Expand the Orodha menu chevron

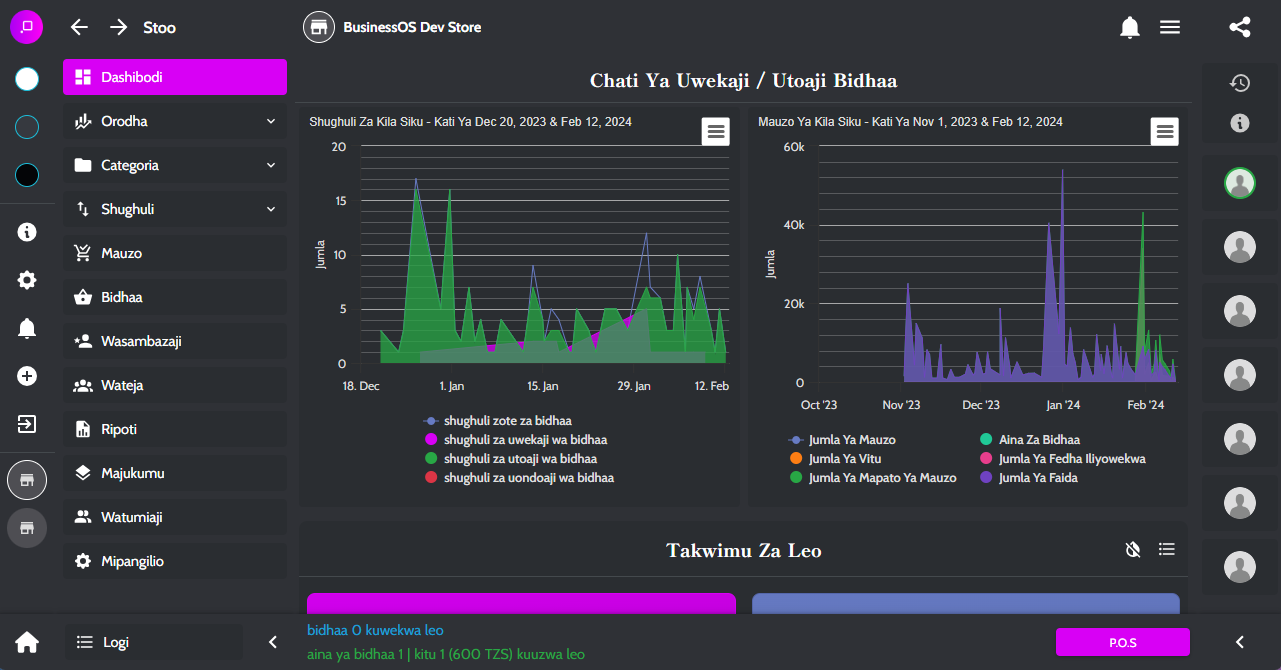click(x=271, y=122)
